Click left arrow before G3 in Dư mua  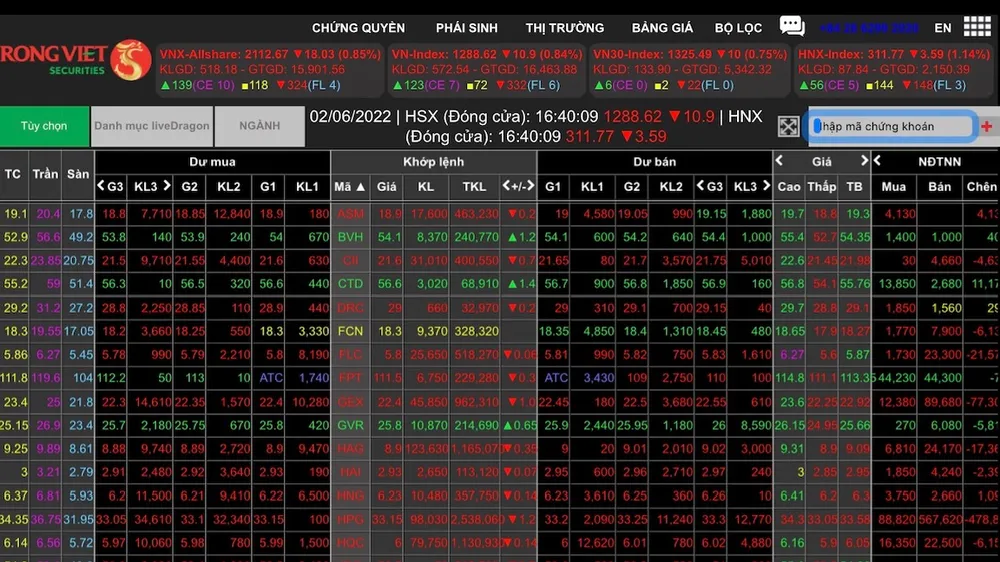101,186
